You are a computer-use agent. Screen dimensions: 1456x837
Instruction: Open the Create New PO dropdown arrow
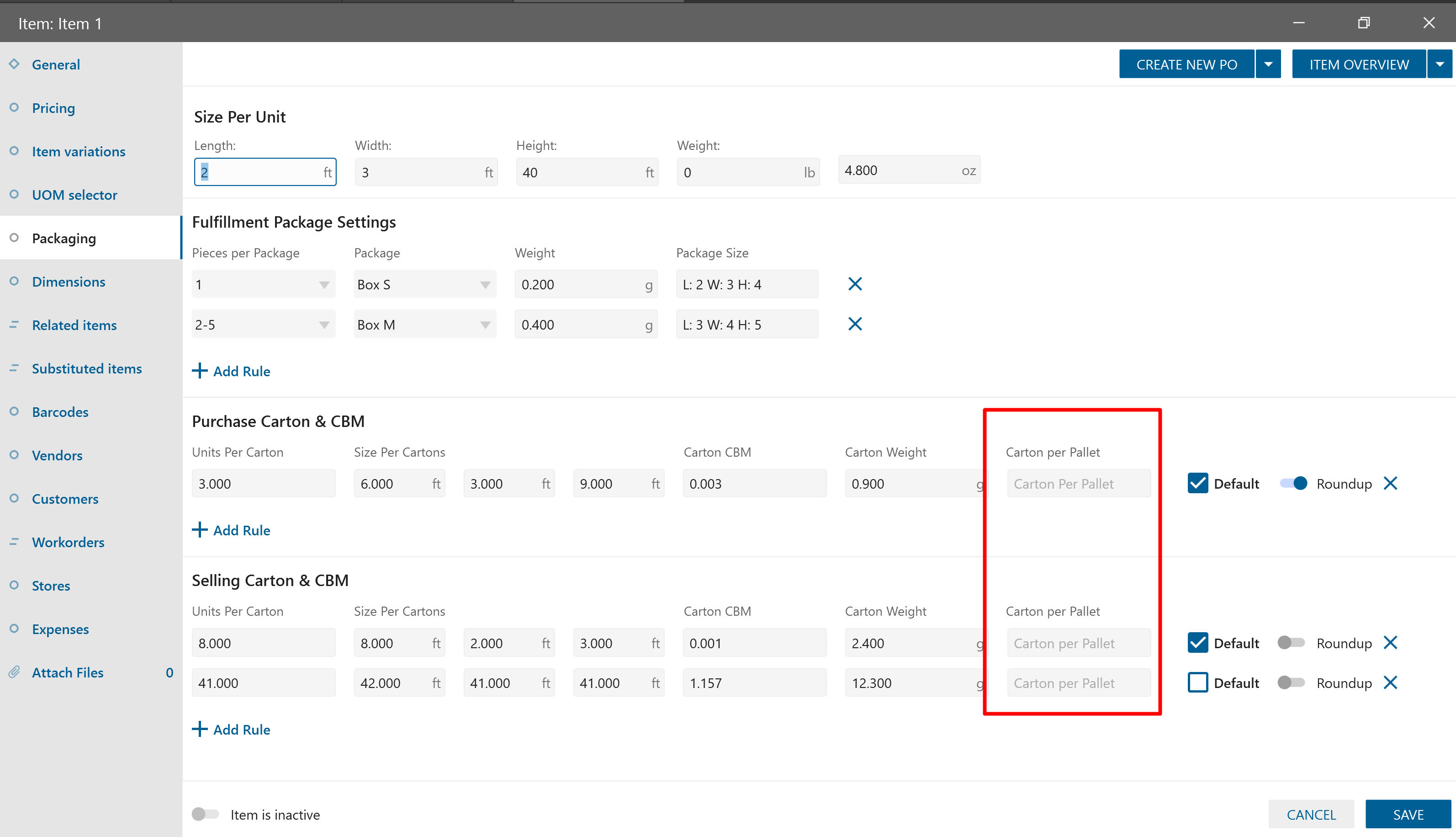click(1268, 64)
